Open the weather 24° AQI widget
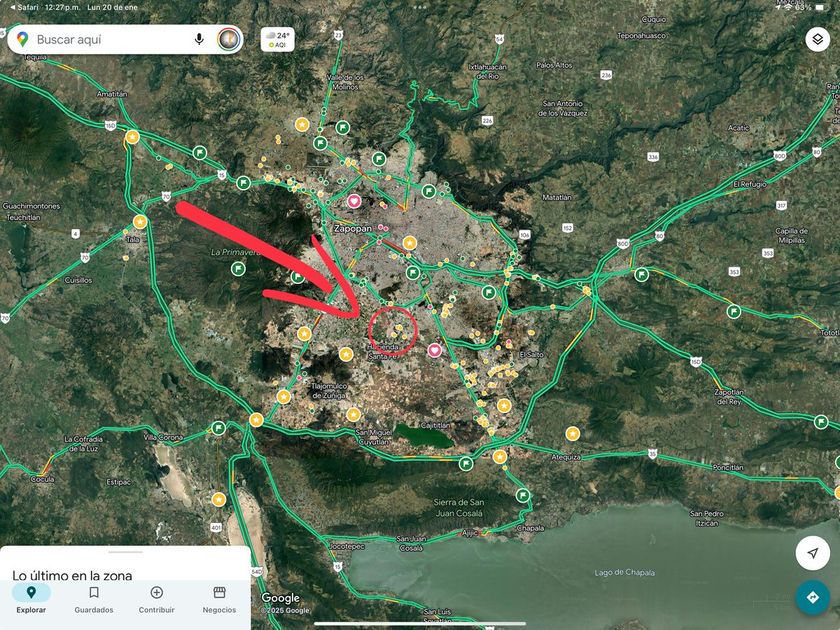 pos(278,39)
